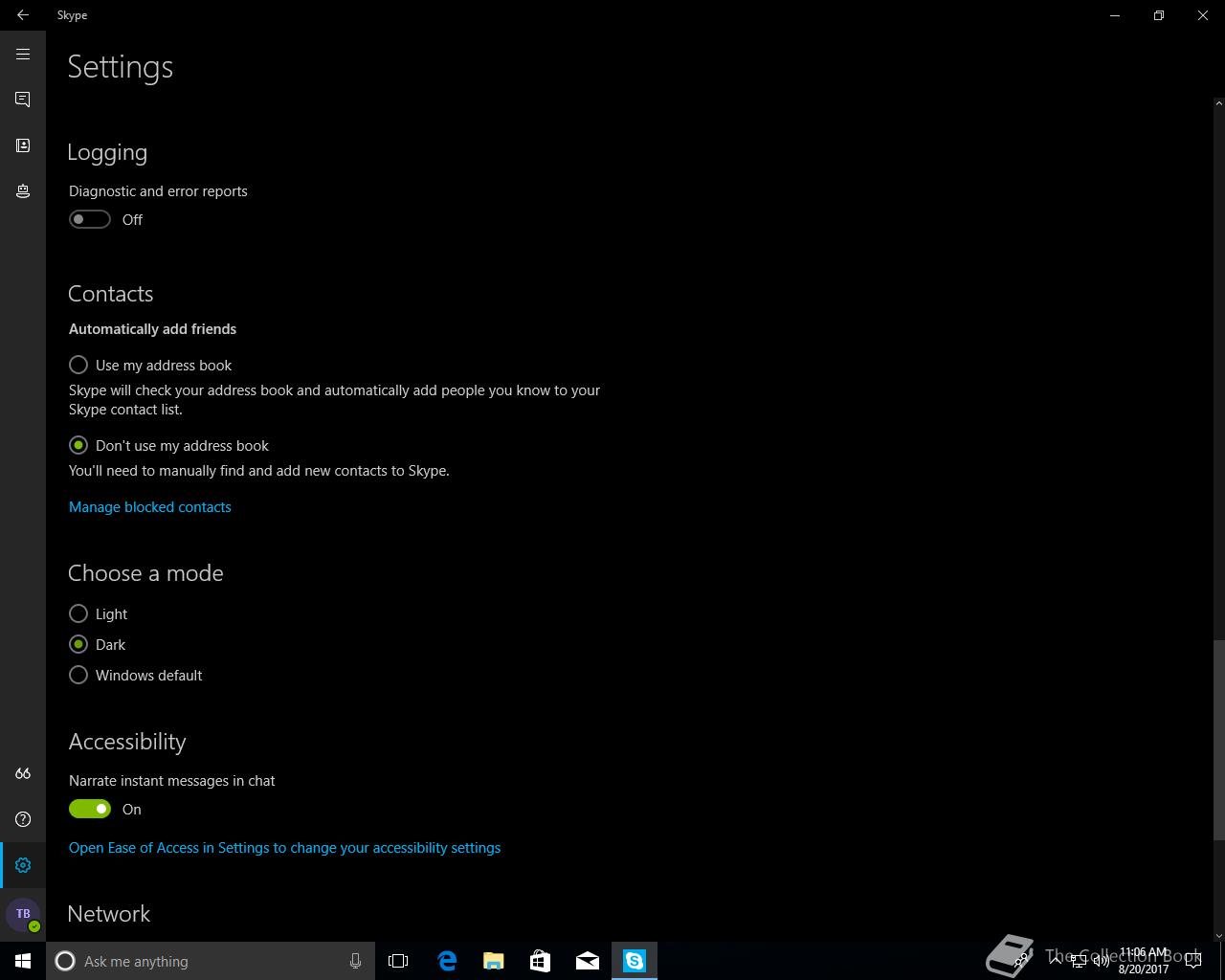
Task: Launch Microsoft Edge from taskbar
Action: [447, 961]
